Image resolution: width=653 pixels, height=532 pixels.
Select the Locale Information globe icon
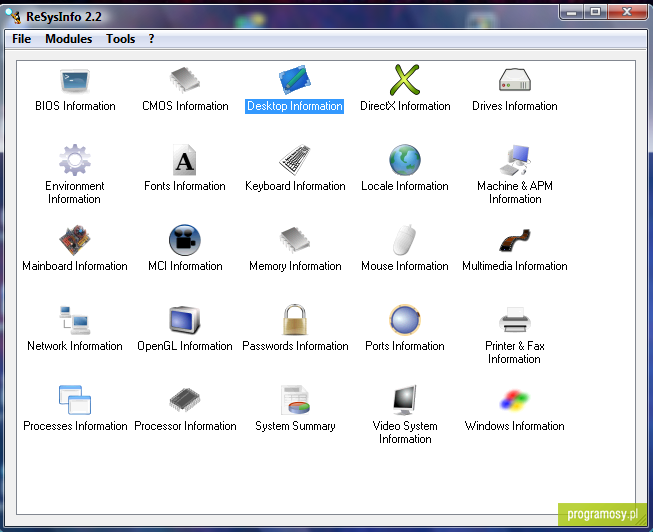[x=405, y=160]
